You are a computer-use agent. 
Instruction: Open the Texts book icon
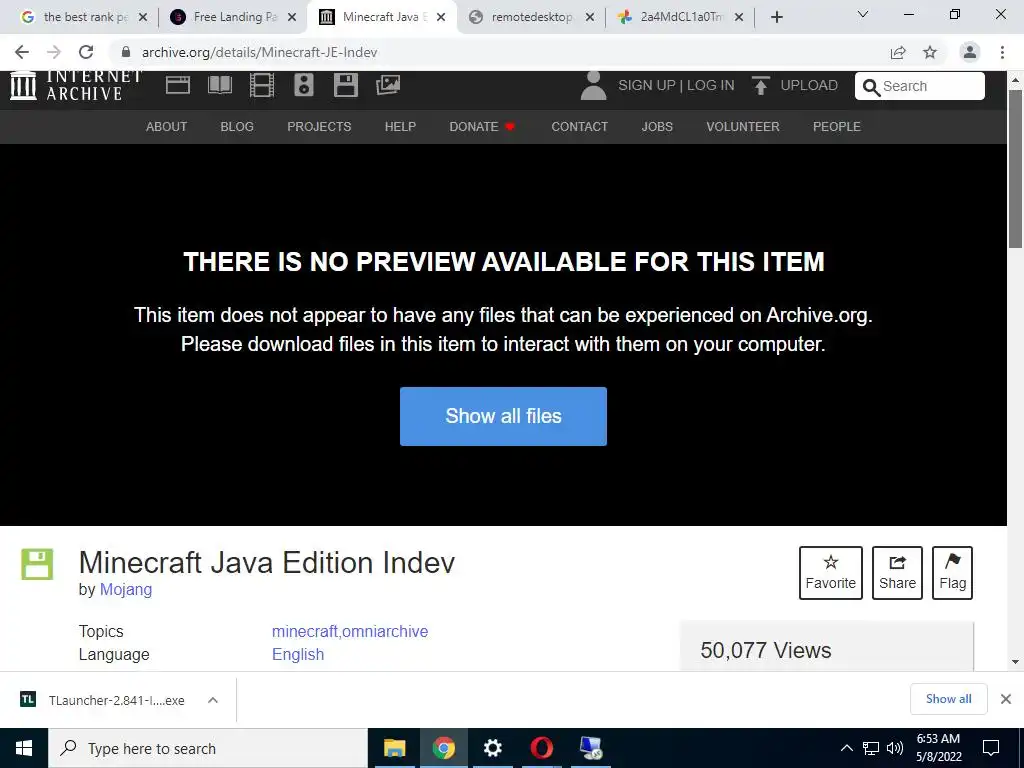219,85
